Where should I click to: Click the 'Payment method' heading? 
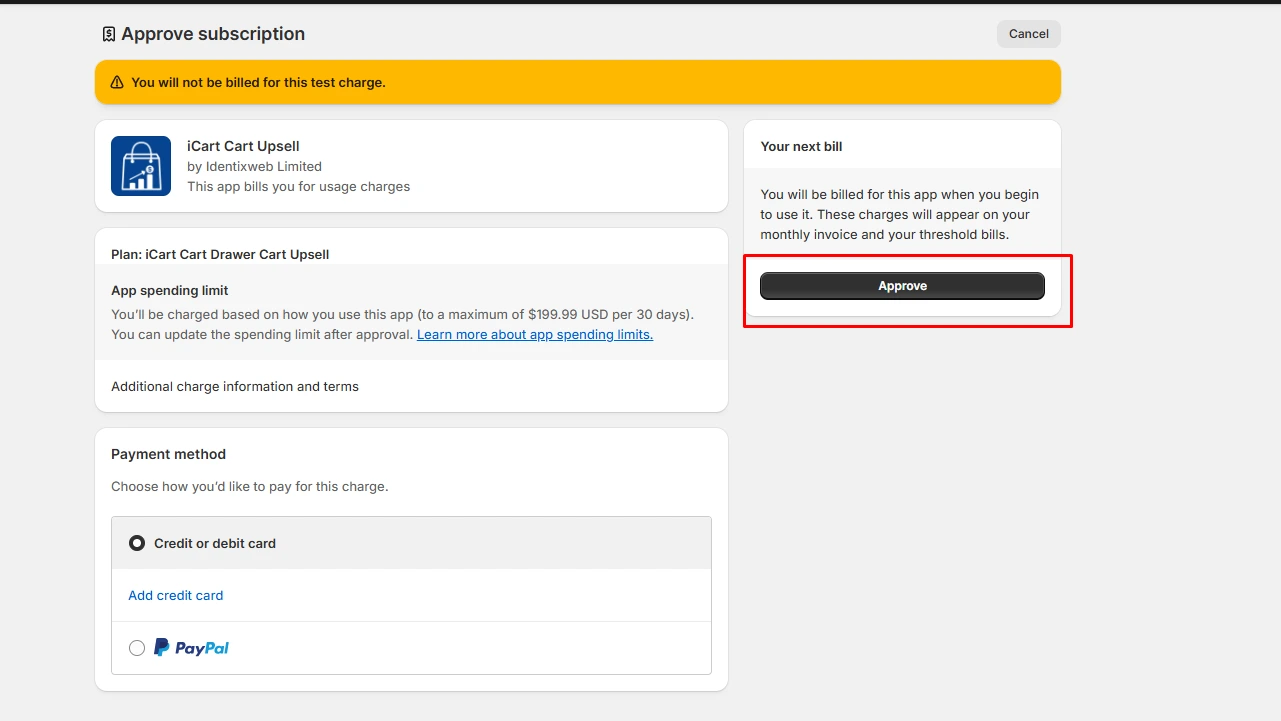(168, 455)
